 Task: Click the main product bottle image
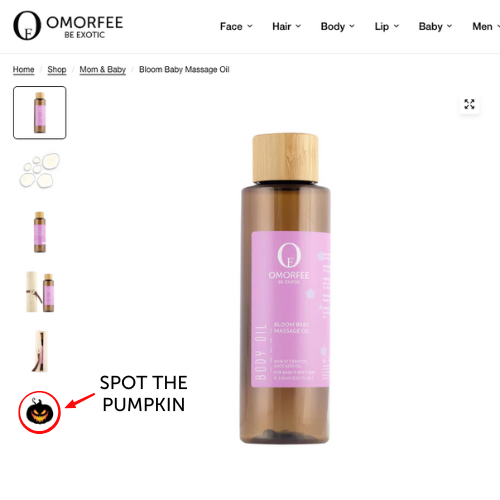coord(285,288)
